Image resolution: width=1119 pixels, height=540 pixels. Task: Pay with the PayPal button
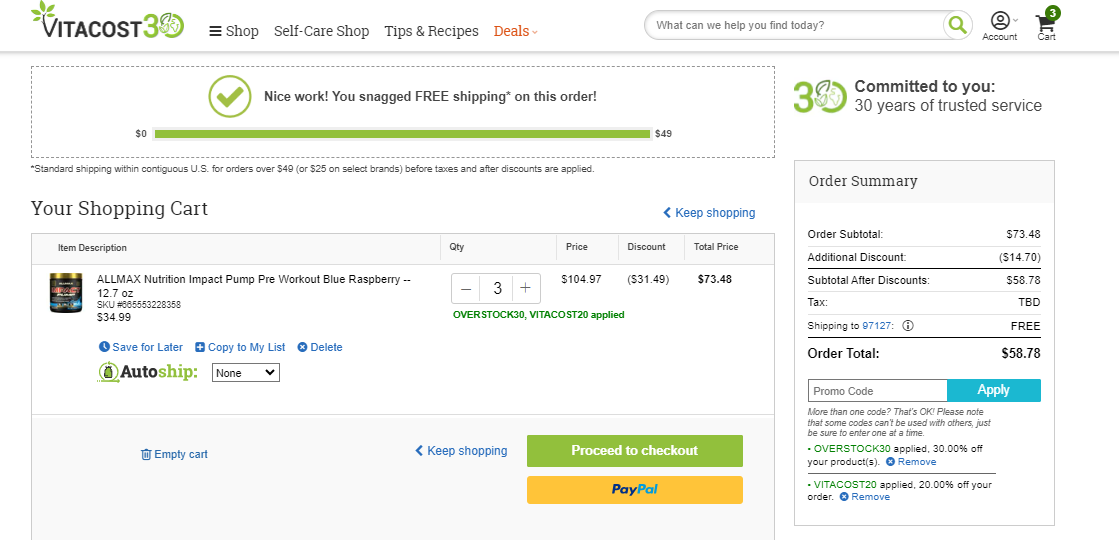[x=634, y=490]
